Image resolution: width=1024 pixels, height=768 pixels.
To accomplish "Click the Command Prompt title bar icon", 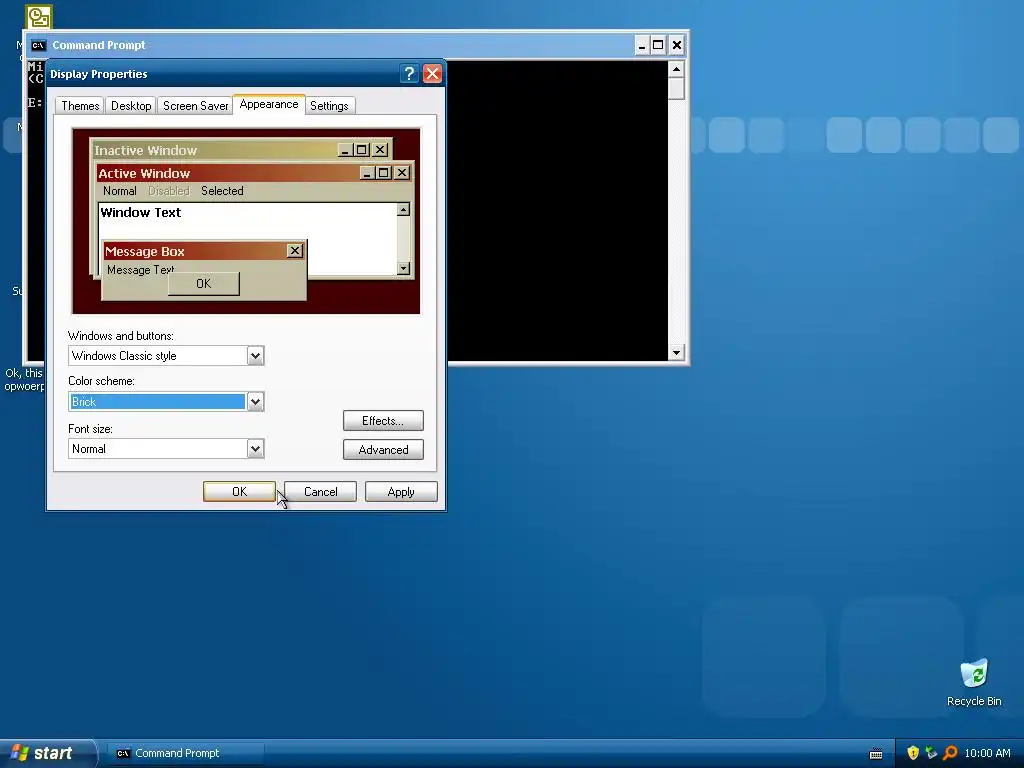I will [x=39, y=45].
